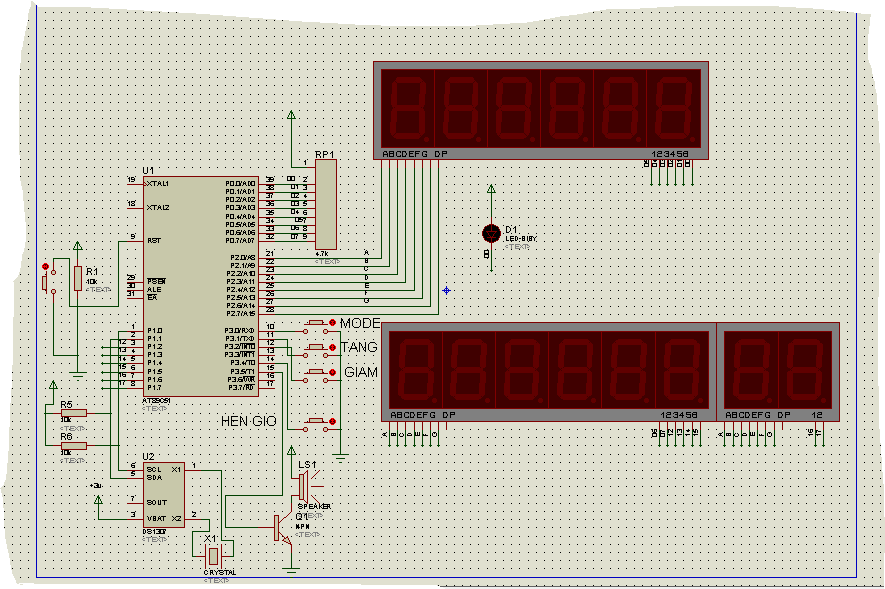Toggle the red latch dot of GIAM button
Viewport: 885px width, 589px height.
pyautogui.click(x=332, y=372)
